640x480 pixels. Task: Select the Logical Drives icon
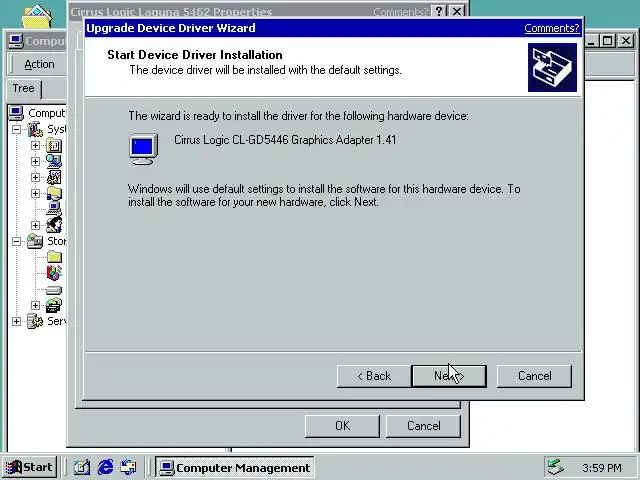coord(54,290)
